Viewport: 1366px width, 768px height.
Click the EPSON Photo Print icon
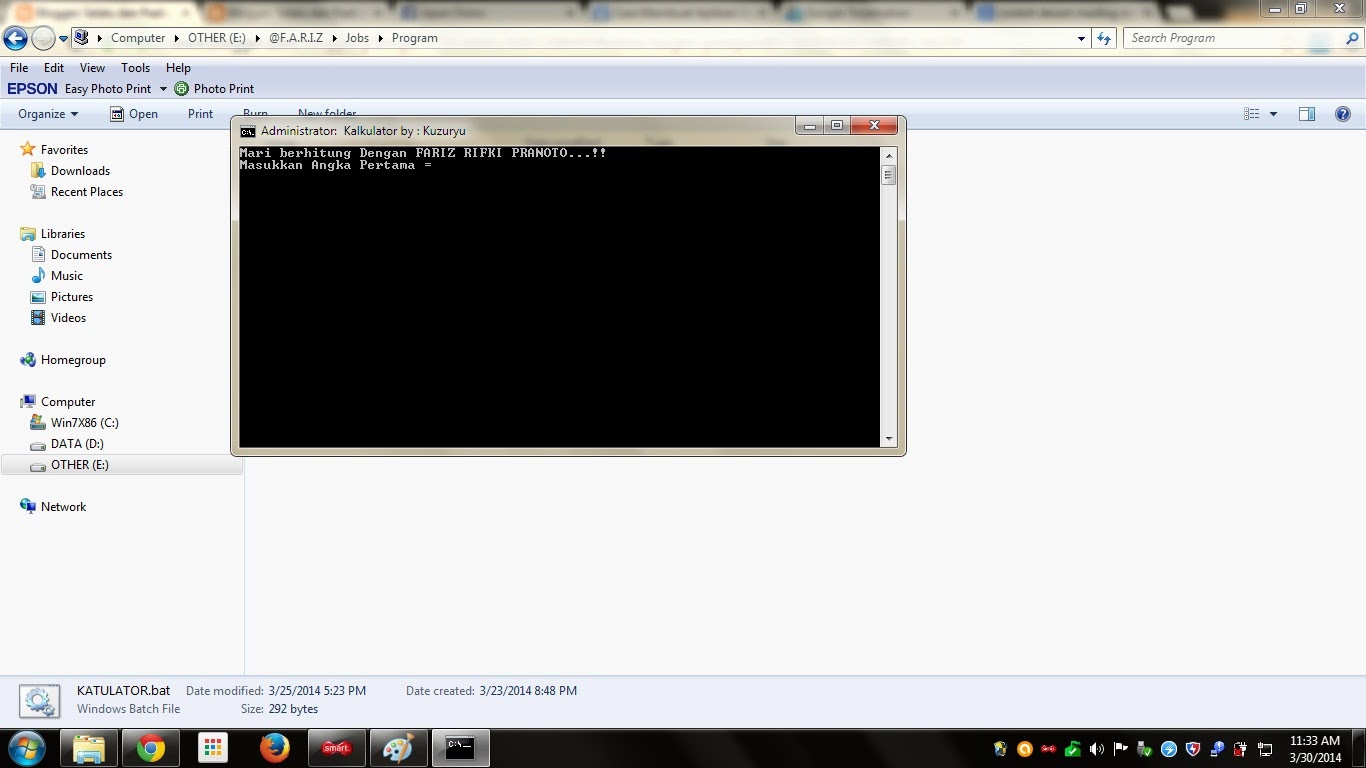[181, 88]
